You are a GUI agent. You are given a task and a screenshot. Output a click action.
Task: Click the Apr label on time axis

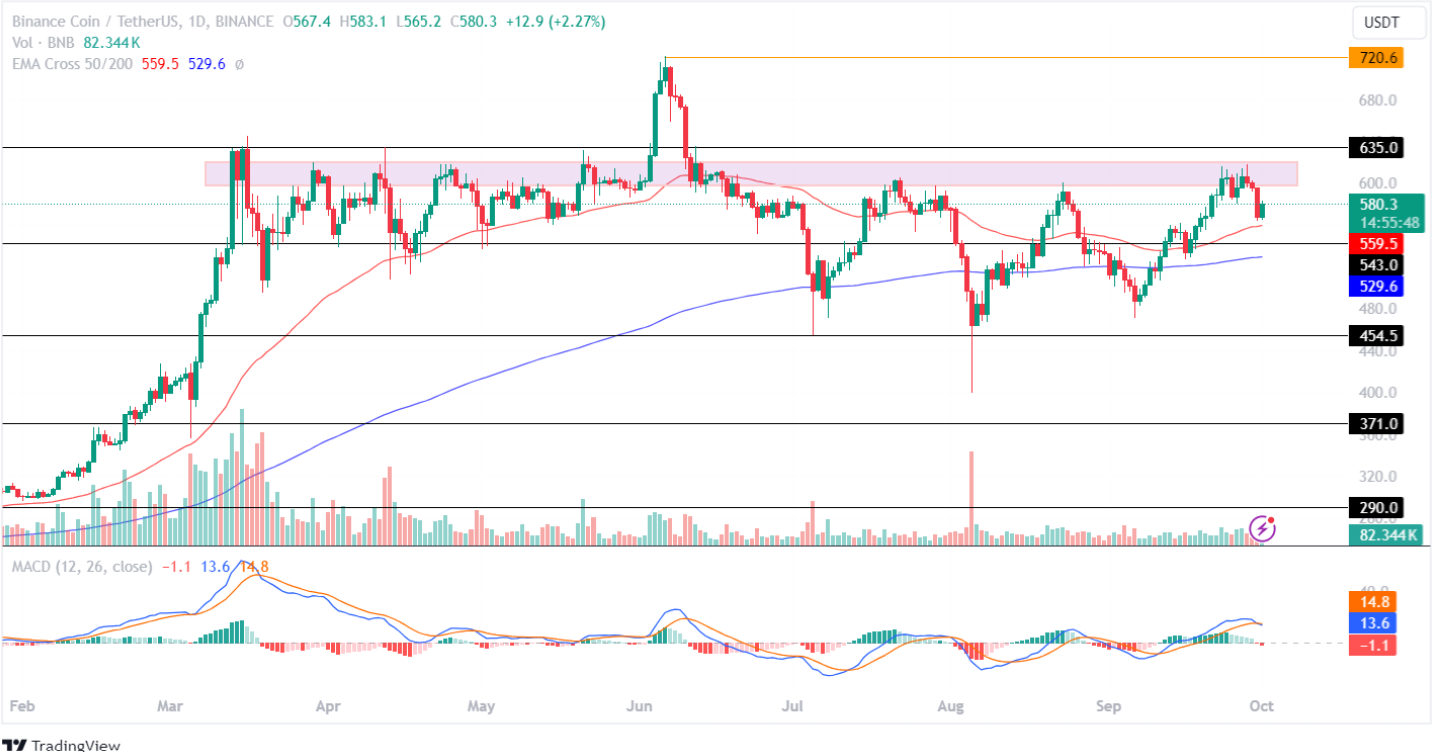pos(330,705)
